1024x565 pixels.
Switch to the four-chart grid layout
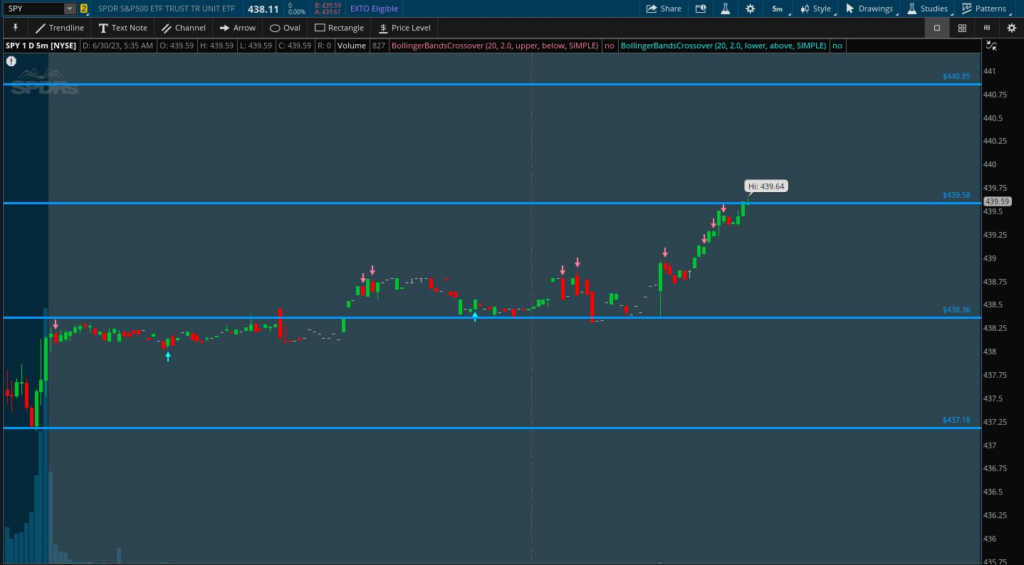tap(962, 27)
